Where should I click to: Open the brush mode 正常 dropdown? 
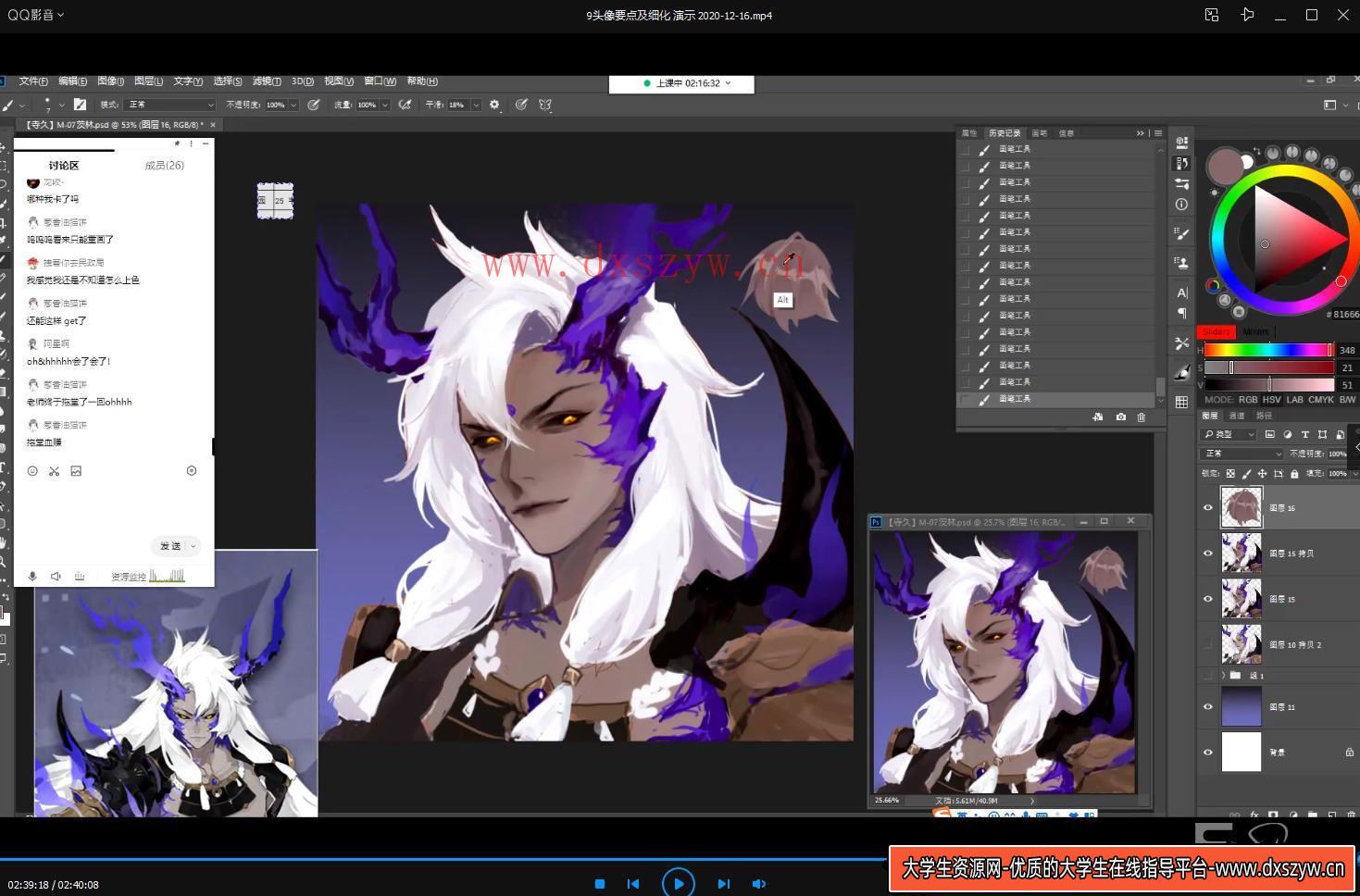[x=170, y=105]
